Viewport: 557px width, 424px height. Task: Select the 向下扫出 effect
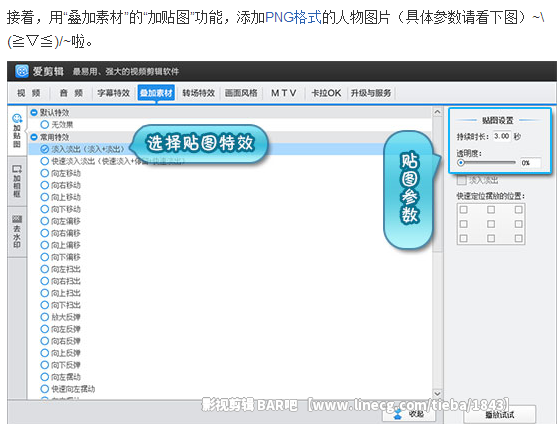pos(44,305)
